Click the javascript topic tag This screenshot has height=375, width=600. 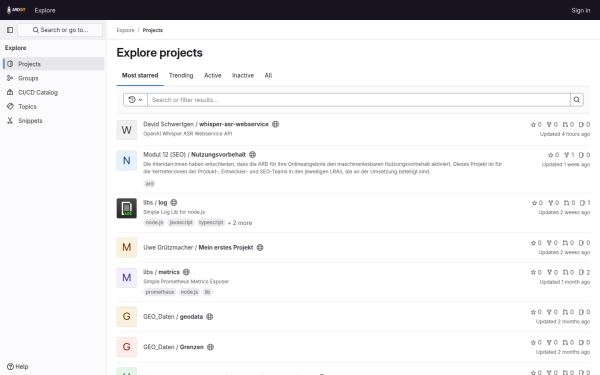[x=181, y=222]
